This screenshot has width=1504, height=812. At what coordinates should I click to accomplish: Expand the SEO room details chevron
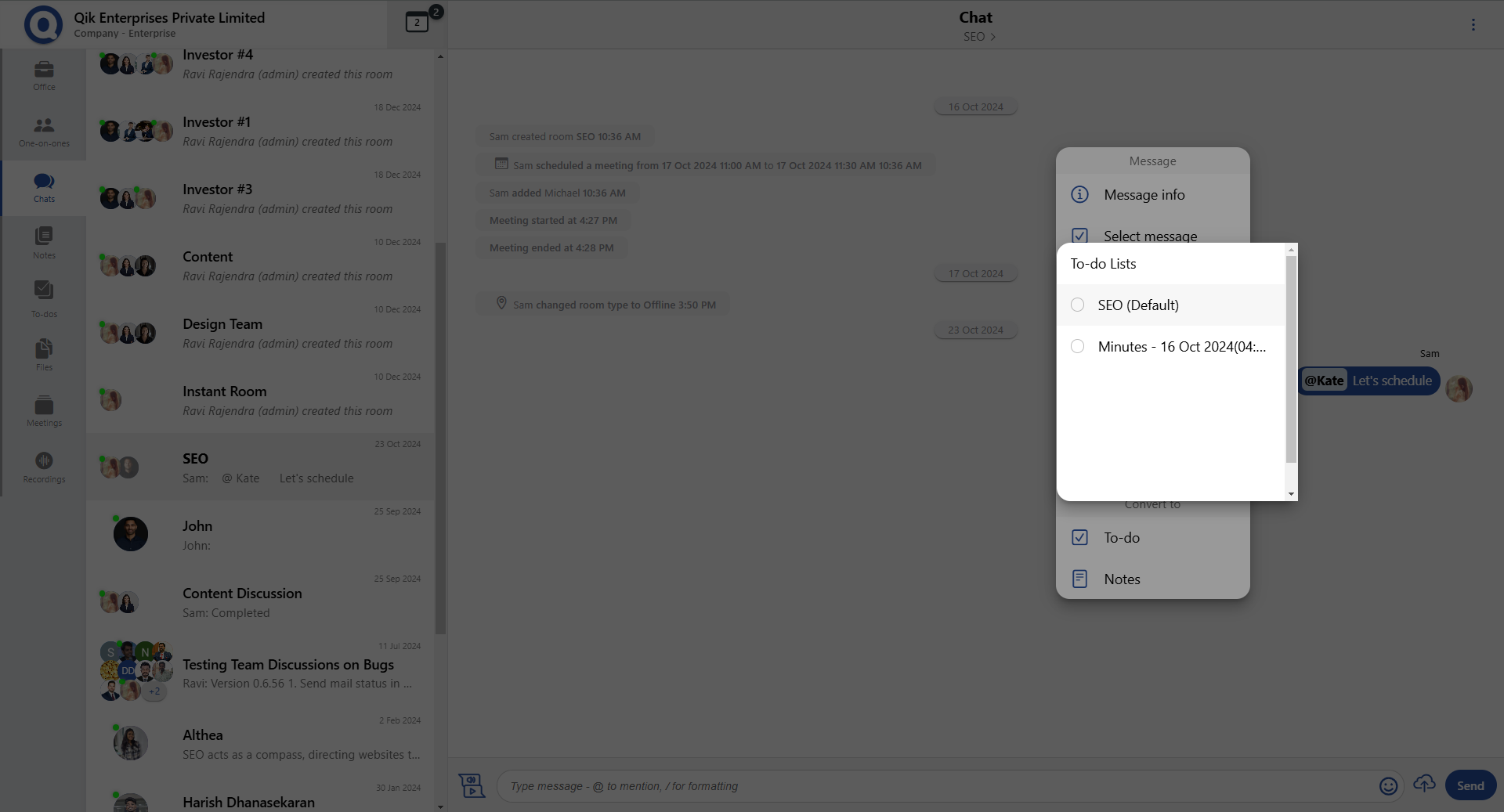click(993, 37)
